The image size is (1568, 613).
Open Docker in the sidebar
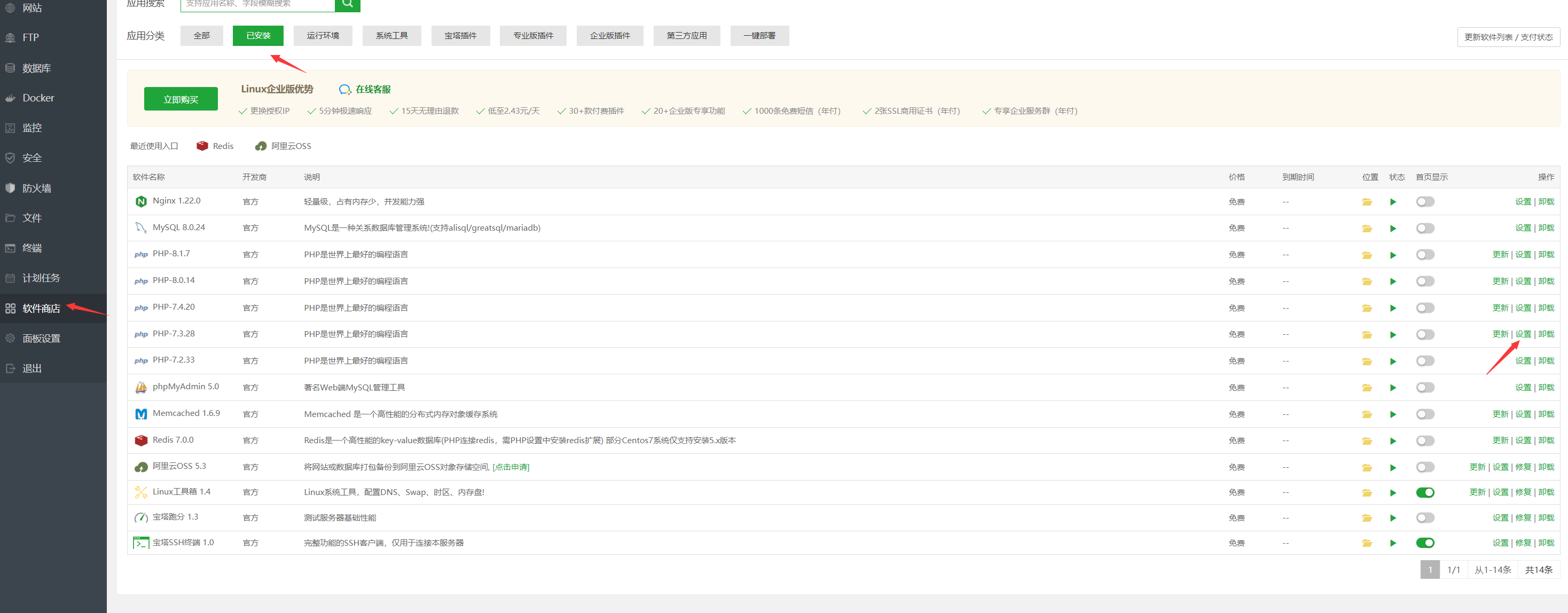pos(38,98)
